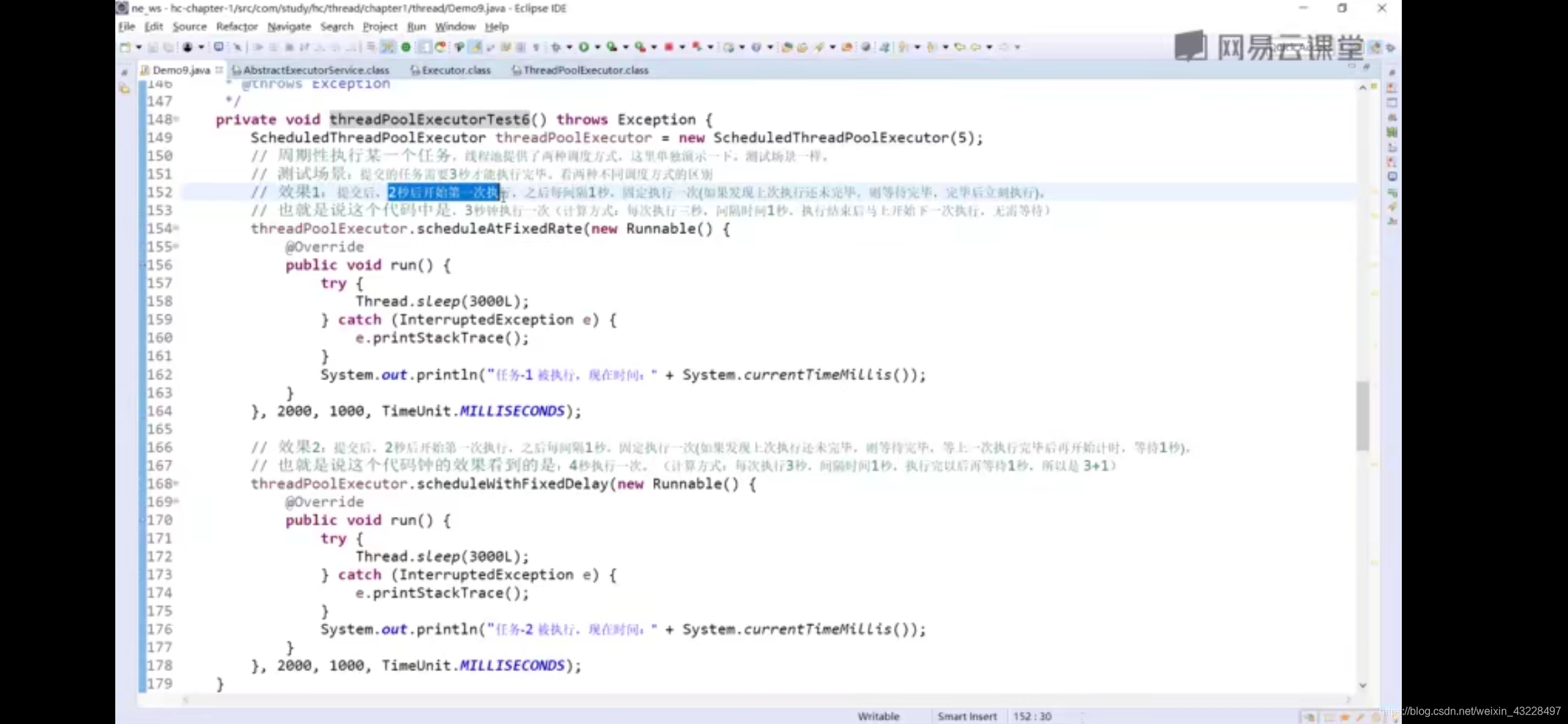Maximize the editor area
The width and height of the screenshot is (1568, 724).
pyautogui.click(x=1366, y=66)
